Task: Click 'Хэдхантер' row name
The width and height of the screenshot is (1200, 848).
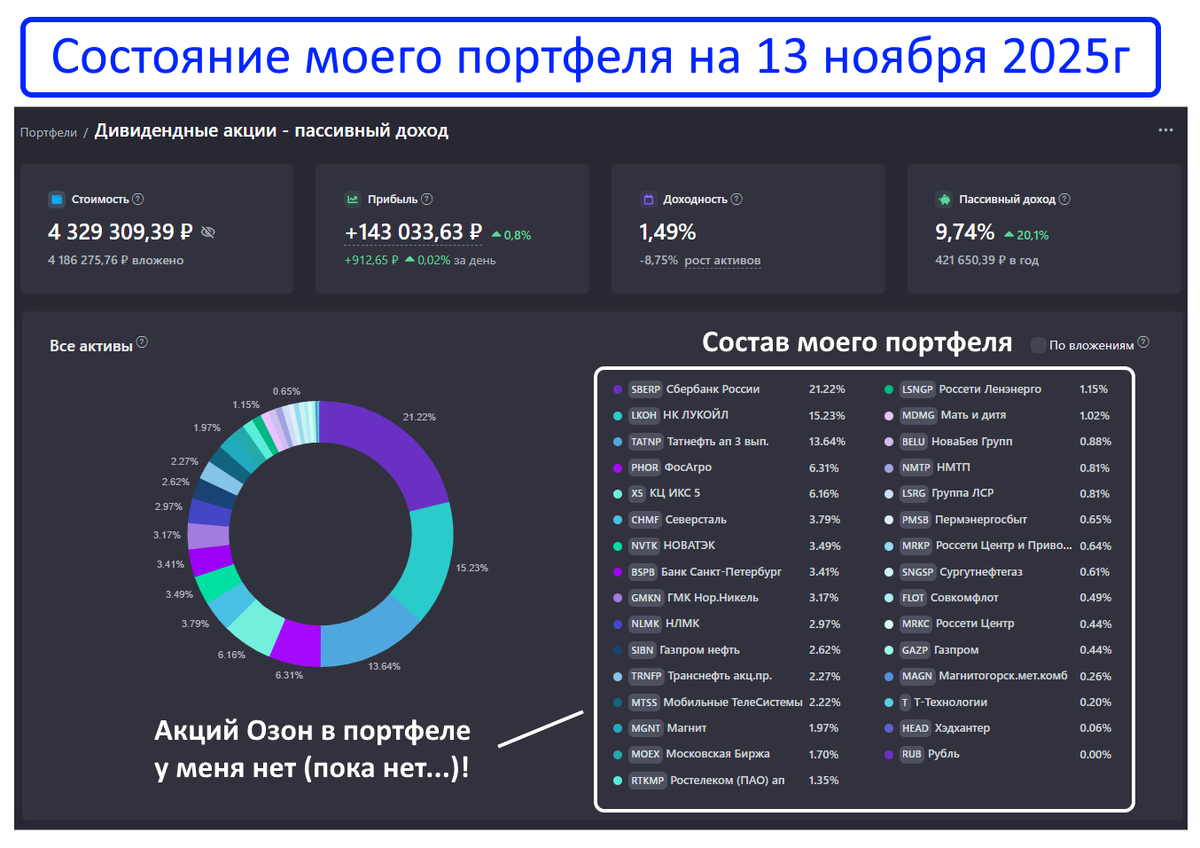Action: 962,727
